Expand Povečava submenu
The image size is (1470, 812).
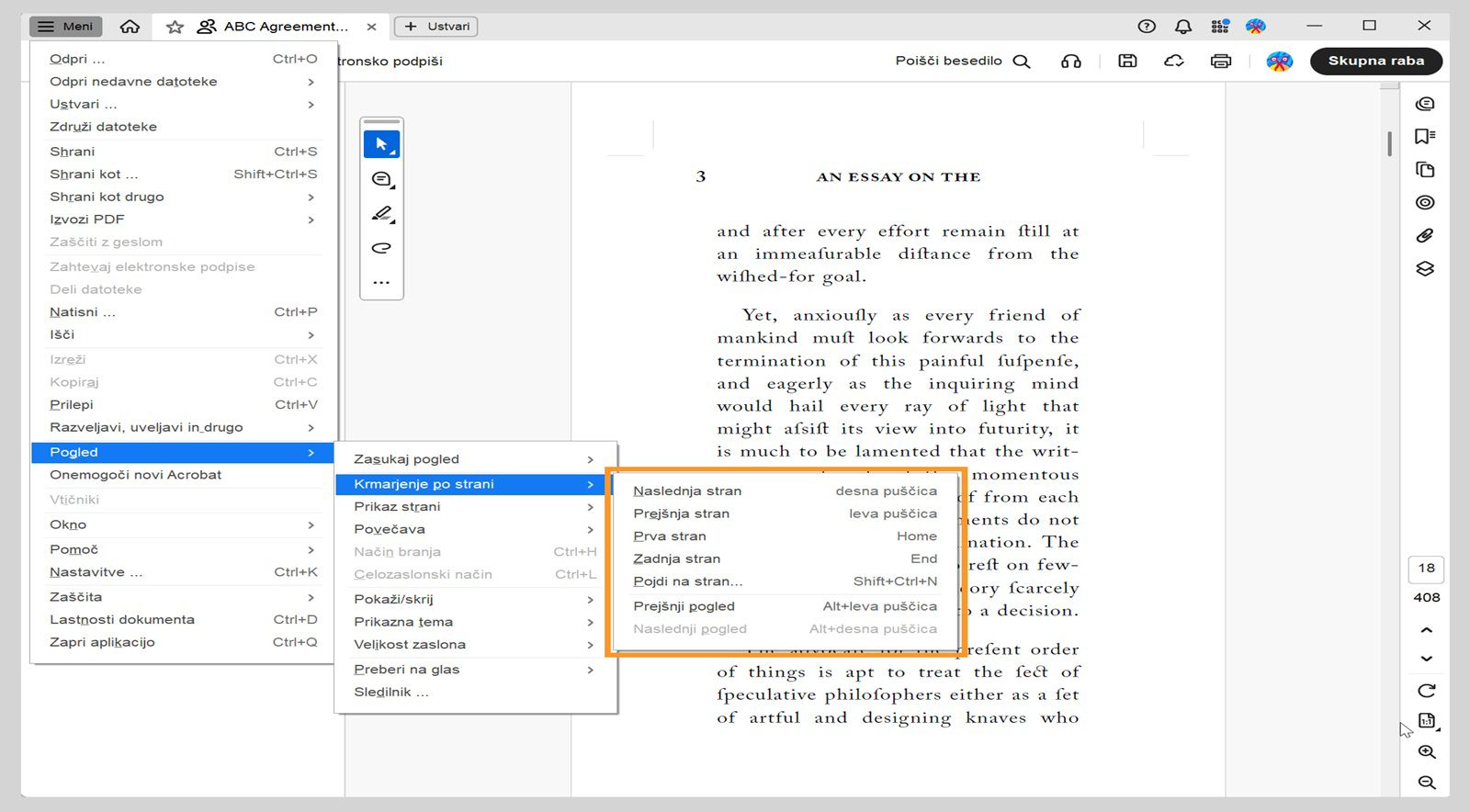click(476, 529)
